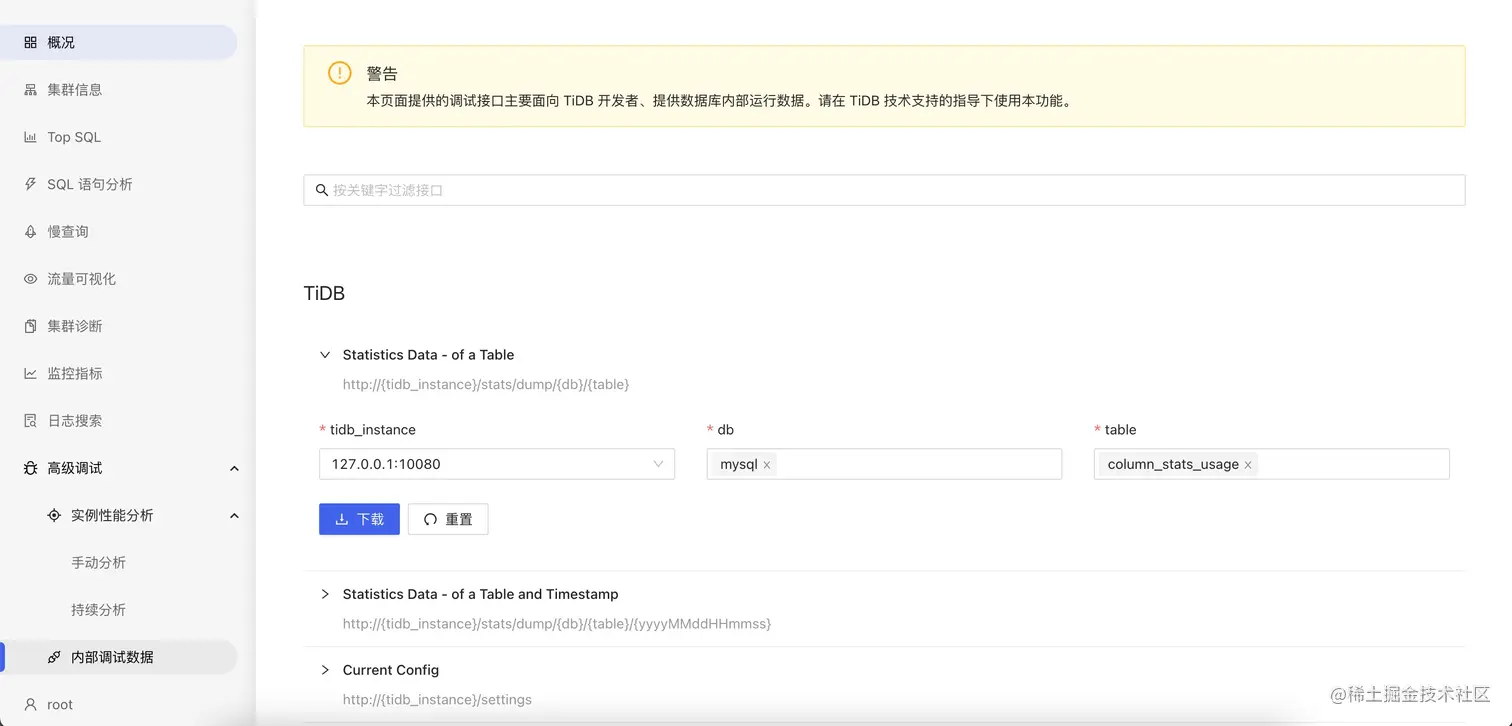Focus the 按关键字过滤接口 search field

884,190
